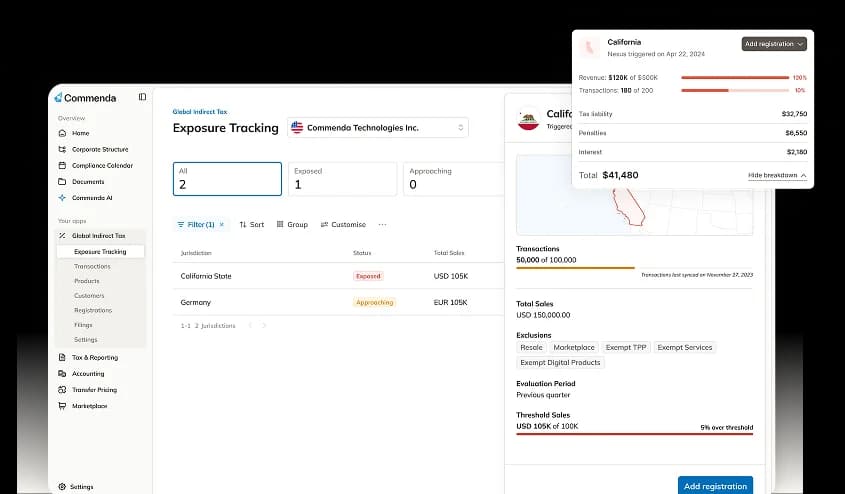Screen dimensions: 845x494
Task: Click the Exposed status badge
Action: (x=369, y=276)
